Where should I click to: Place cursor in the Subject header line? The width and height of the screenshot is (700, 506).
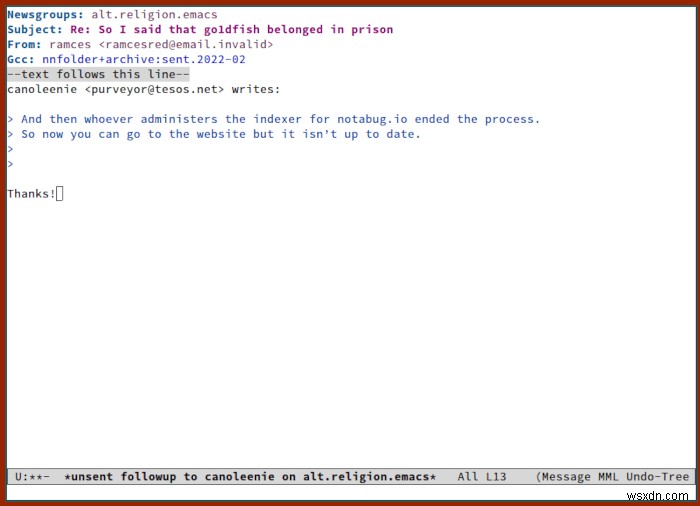(200, 29)
